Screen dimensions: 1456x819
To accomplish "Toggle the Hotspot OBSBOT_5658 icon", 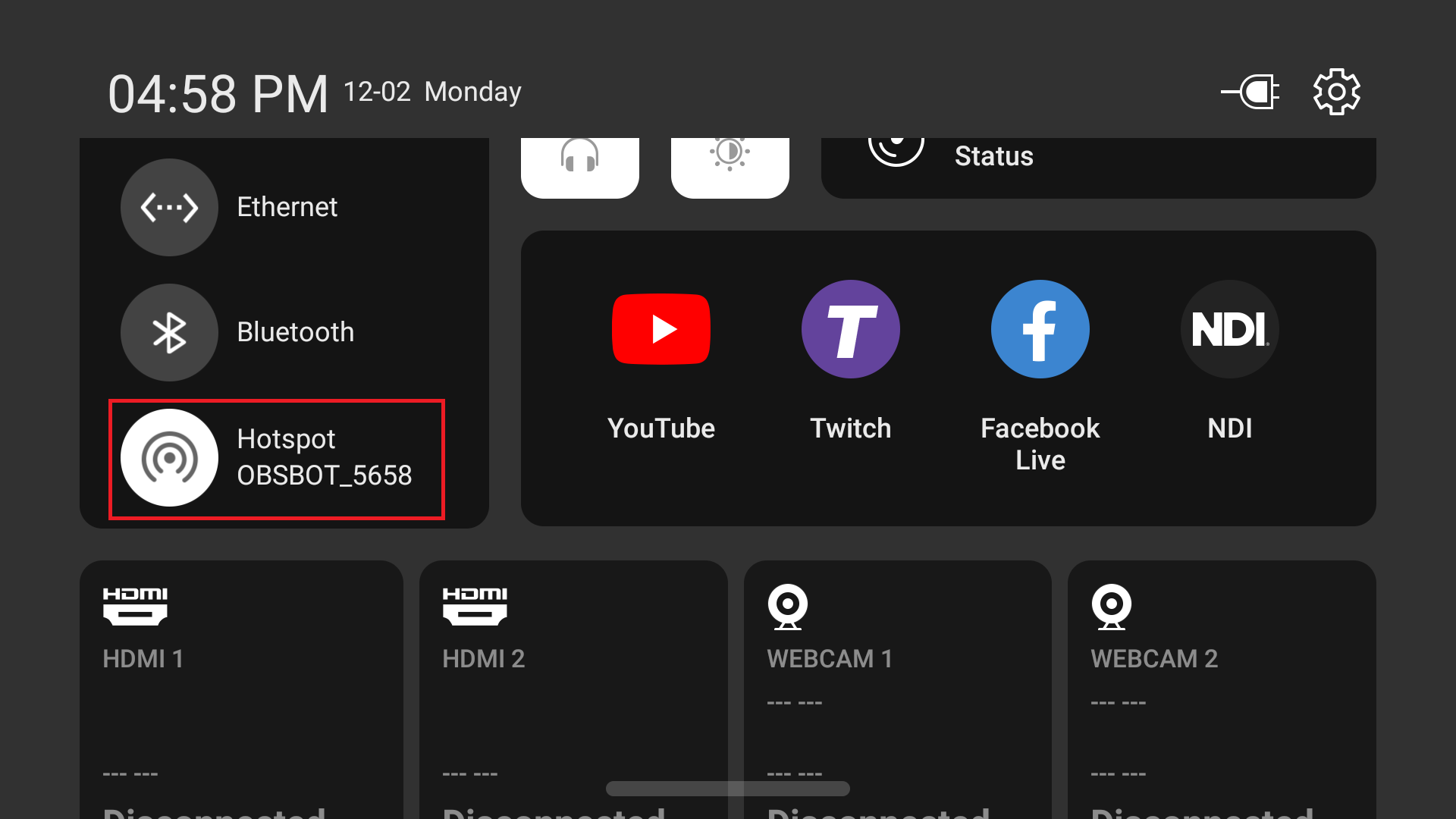I will (169, 457).
